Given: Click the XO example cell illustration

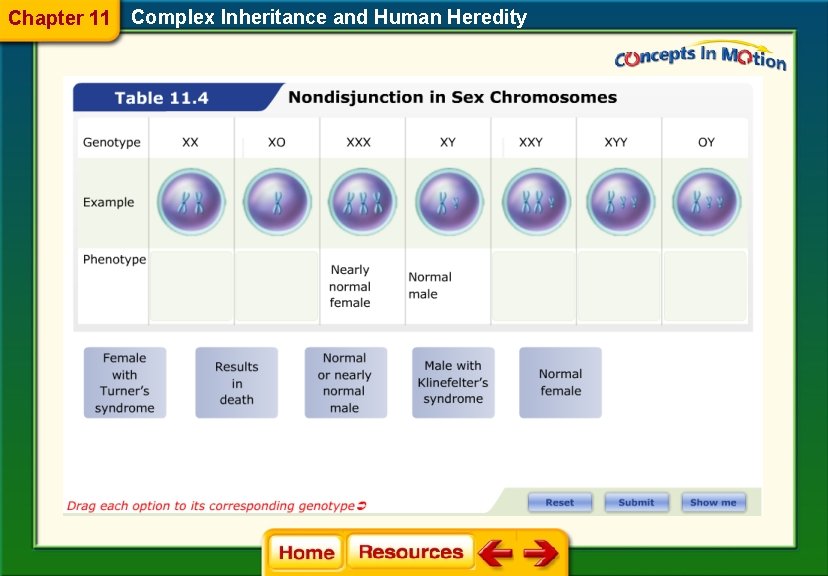Looking at the screenshot, I should tap(277, 201).
